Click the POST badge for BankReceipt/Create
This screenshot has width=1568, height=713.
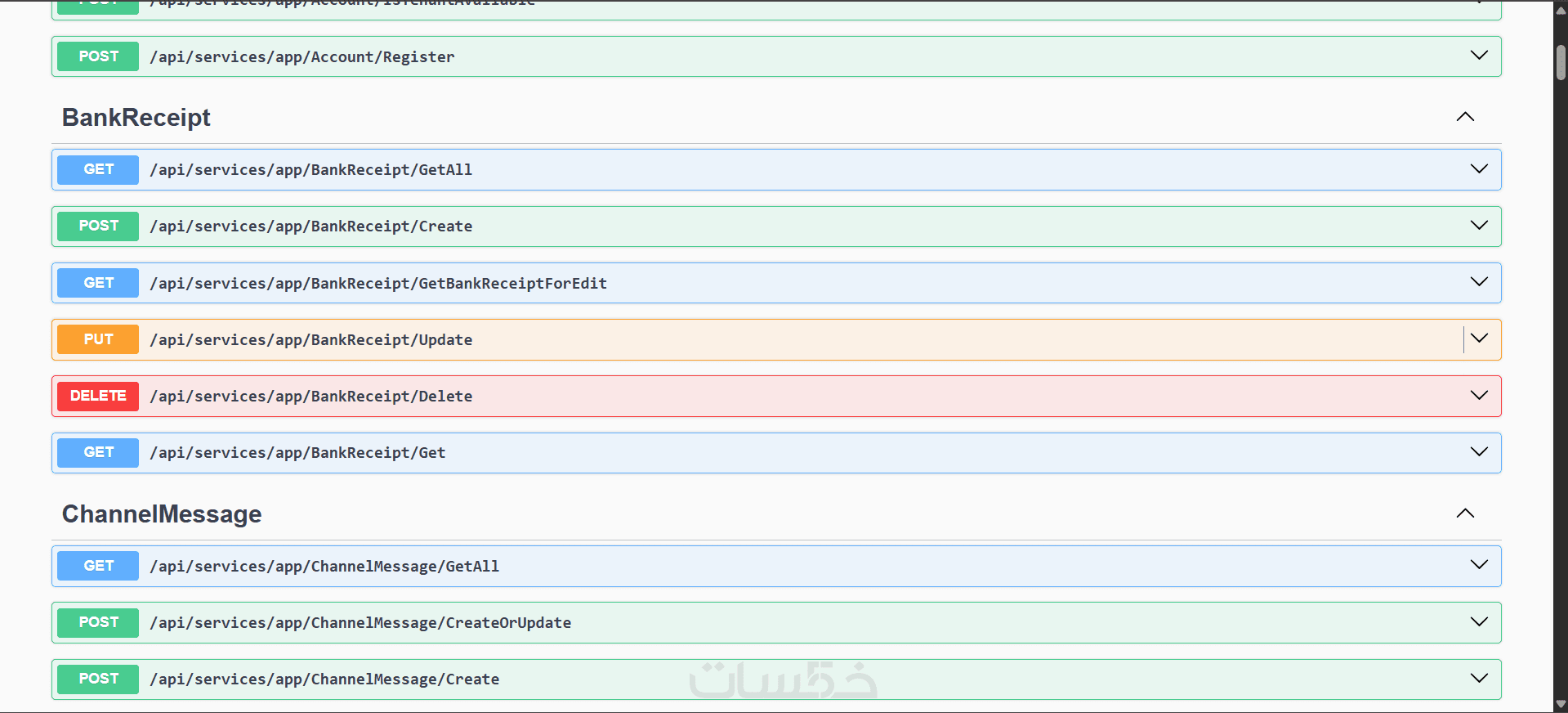click(x=98, y=226)
